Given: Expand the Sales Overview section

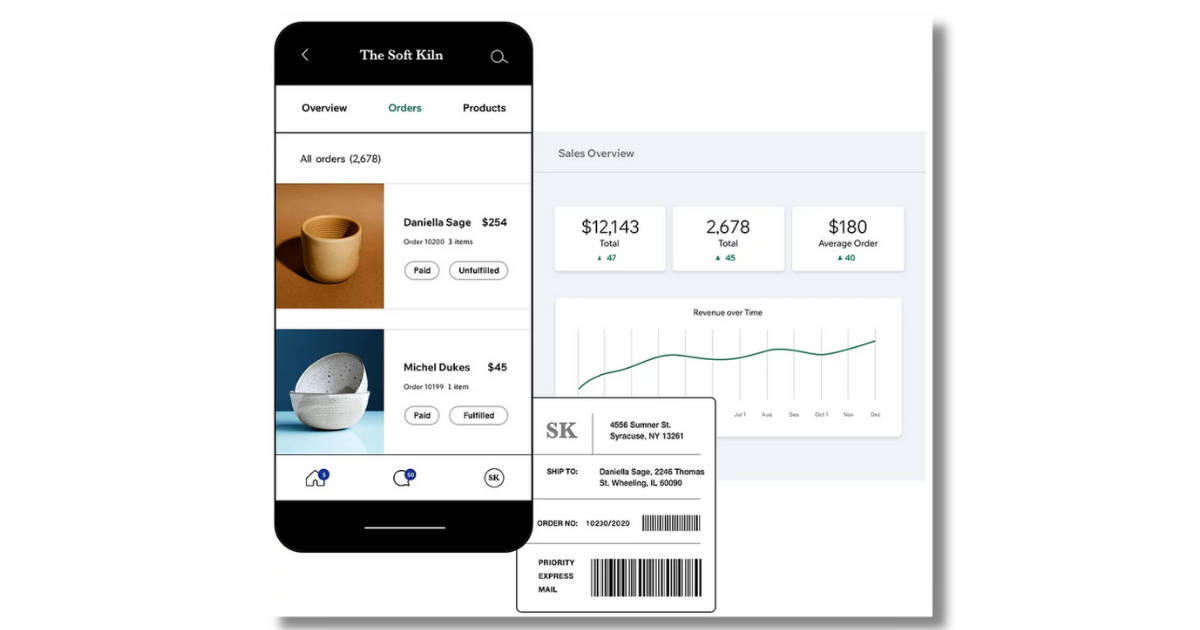Looking at the screenshot, I should point(596,153).
